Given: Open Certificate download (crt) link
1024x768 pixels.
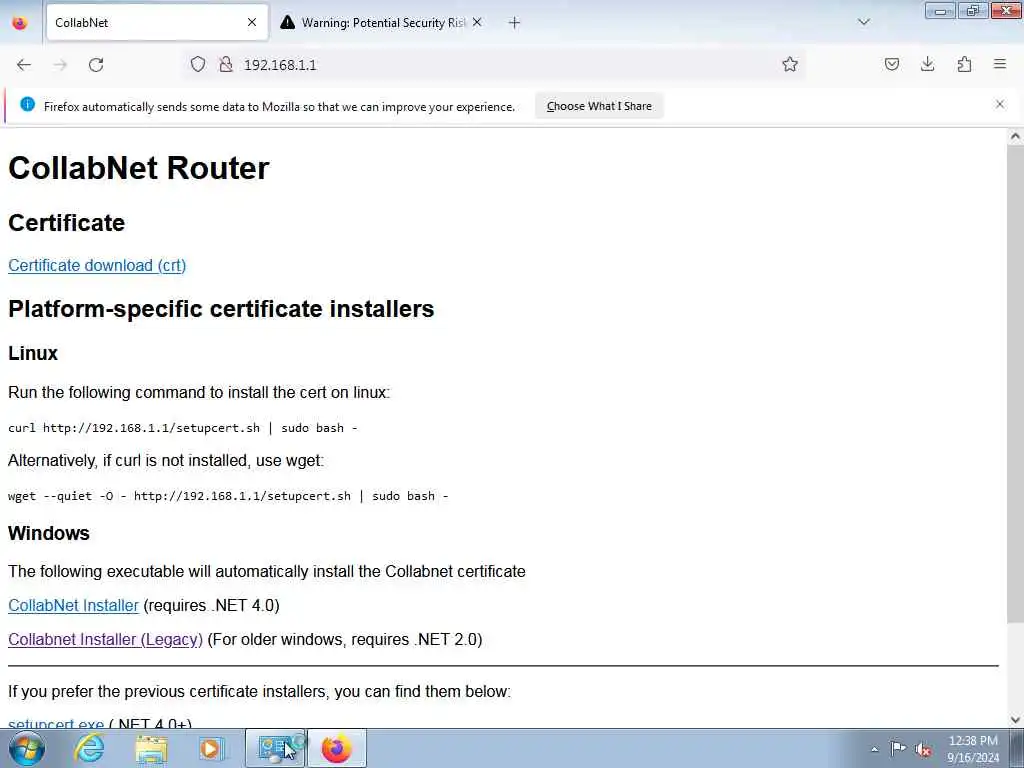Looking at the screenshot, I should tap(97, 265).
